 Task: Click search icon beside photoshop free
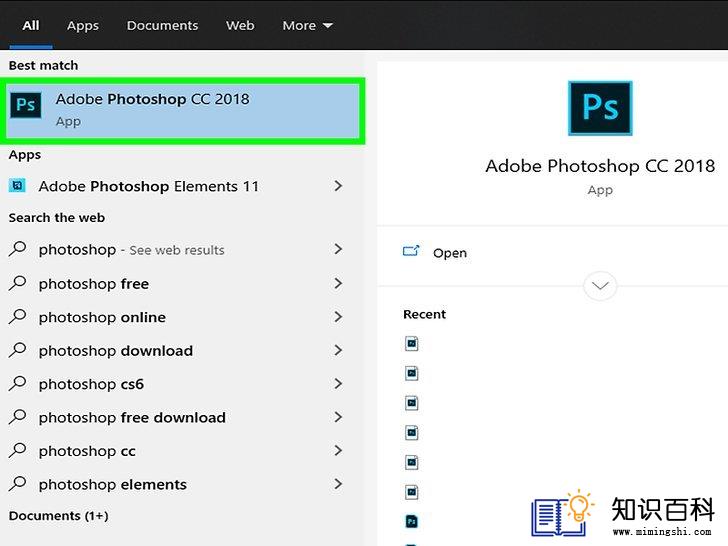coord(18,283)
